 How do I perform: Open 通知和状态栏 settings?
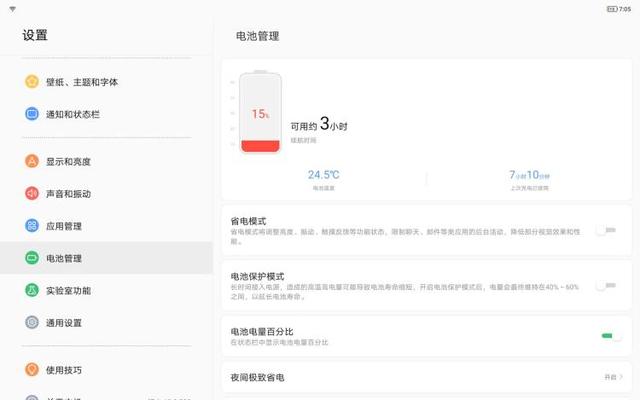coord(106,114)
